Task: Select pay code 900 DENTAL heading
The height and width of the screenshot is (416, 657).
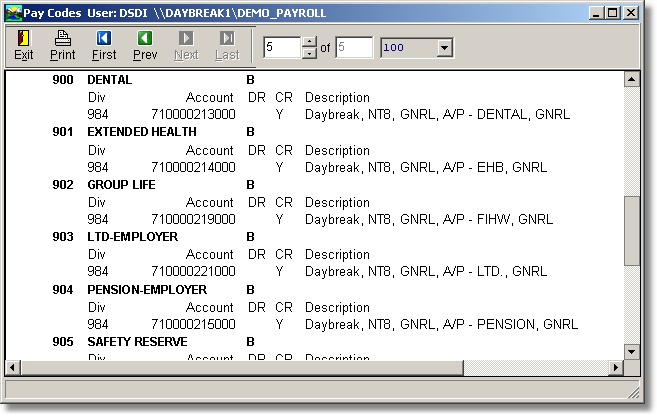Action: click(x=109, y=80)
